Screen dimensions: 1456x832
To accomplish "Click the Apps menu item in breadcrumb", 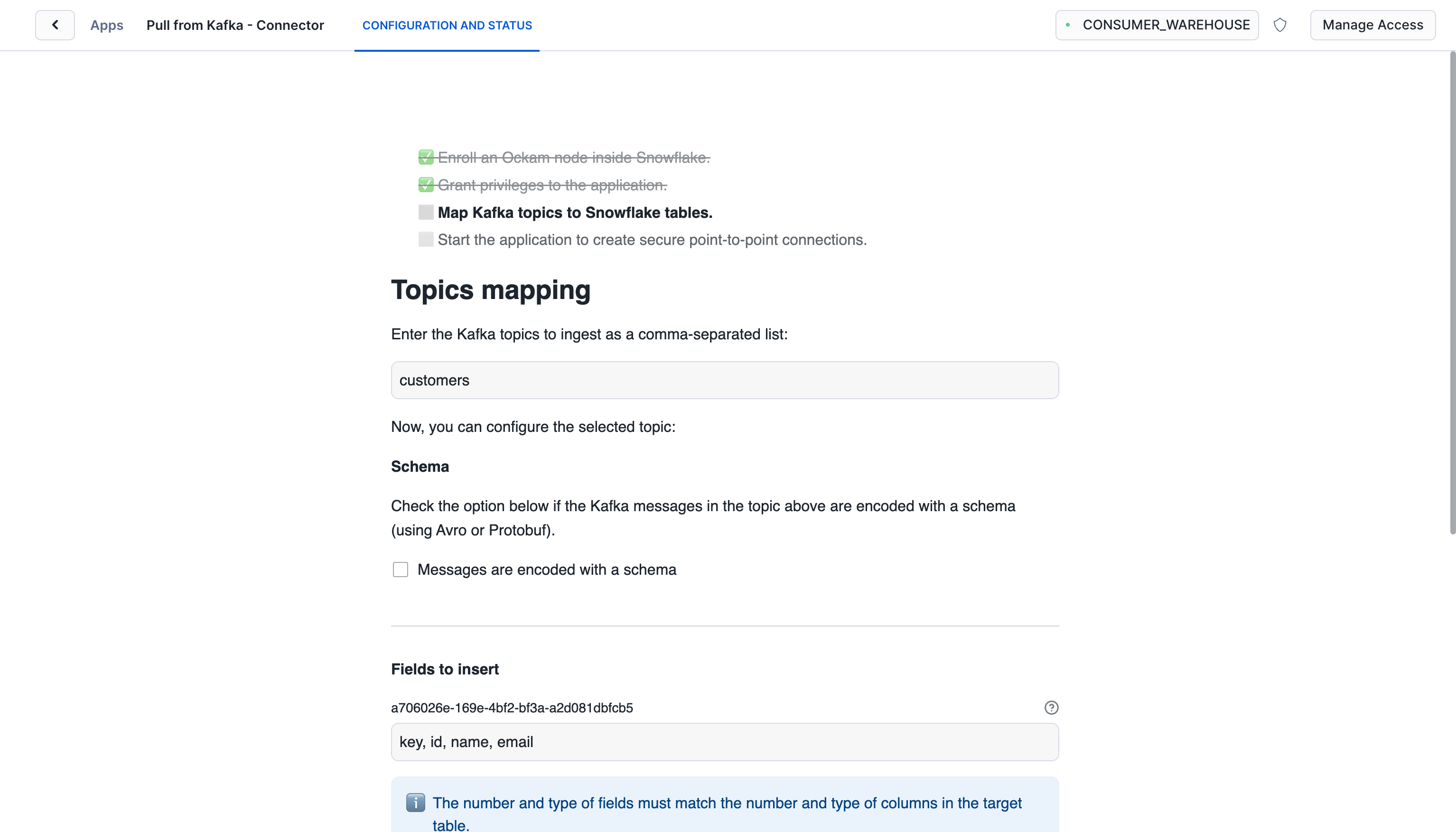I will tap(107, 25).
